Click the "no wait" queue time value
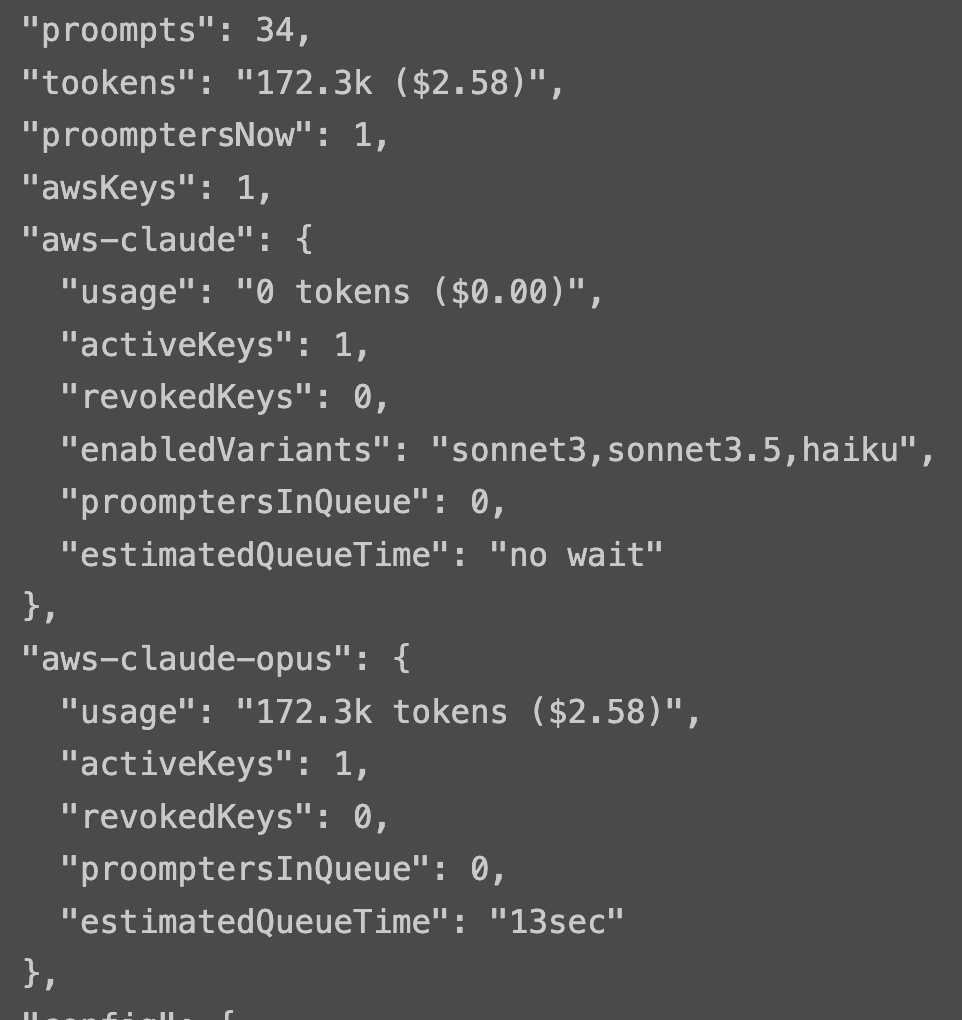 click(576, 554)
